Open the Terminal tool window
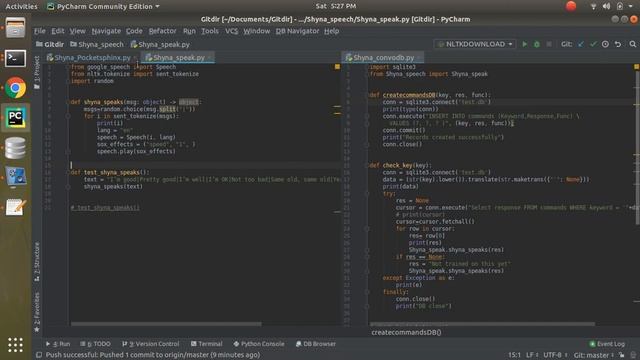 tap(207, 344)
